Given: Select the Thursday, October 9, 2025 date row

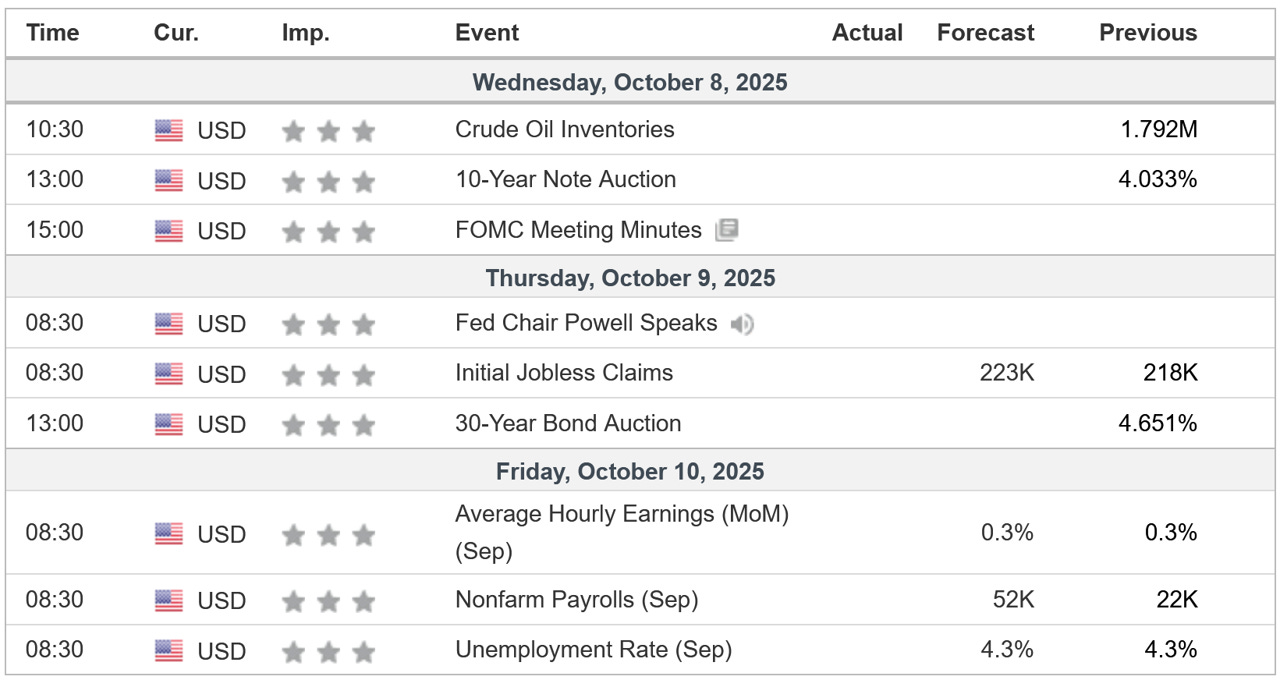Looking at the screenshot, I should pos(630,278).
